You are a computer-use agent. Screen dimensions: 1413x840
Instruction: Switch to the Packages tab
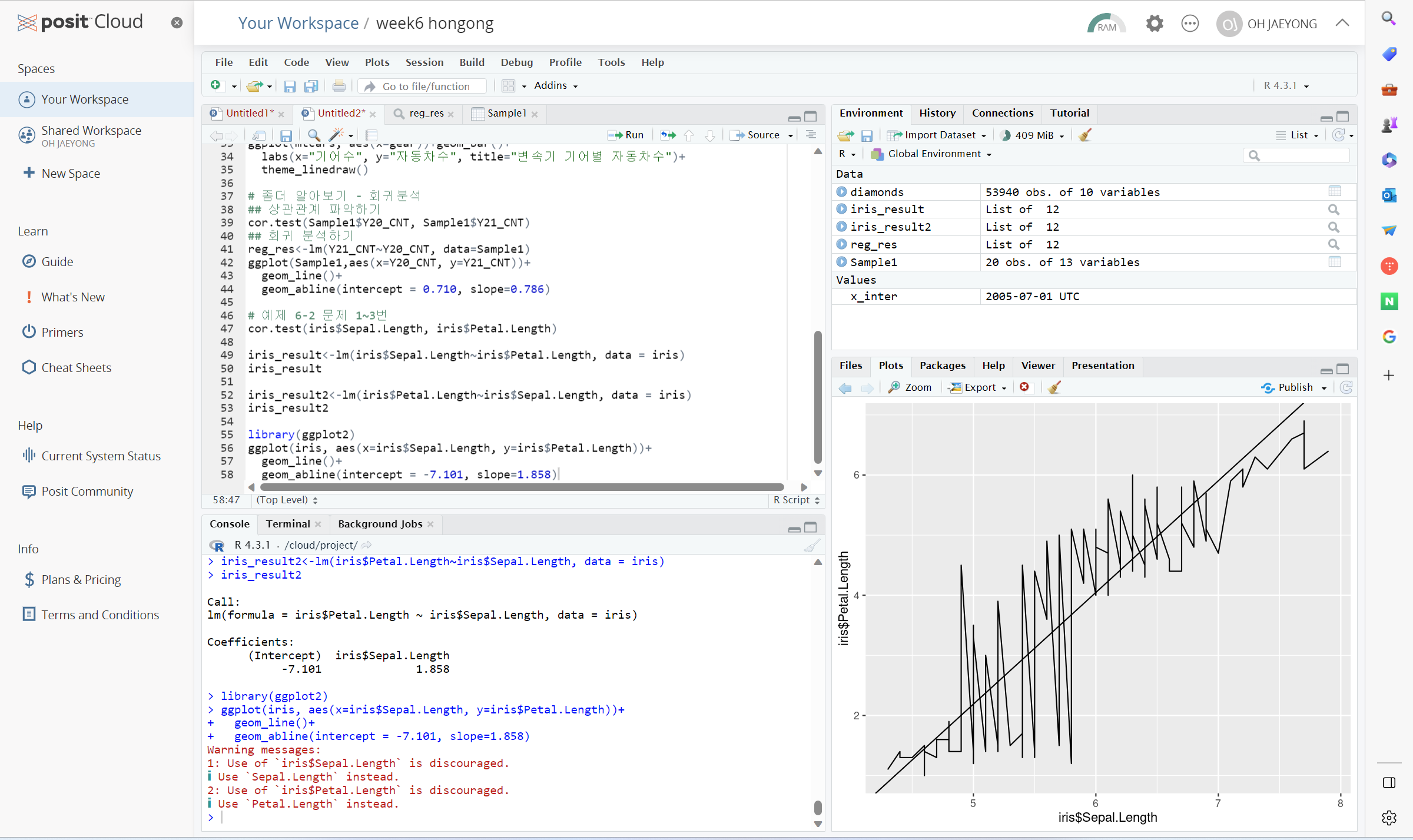(942, 366)
